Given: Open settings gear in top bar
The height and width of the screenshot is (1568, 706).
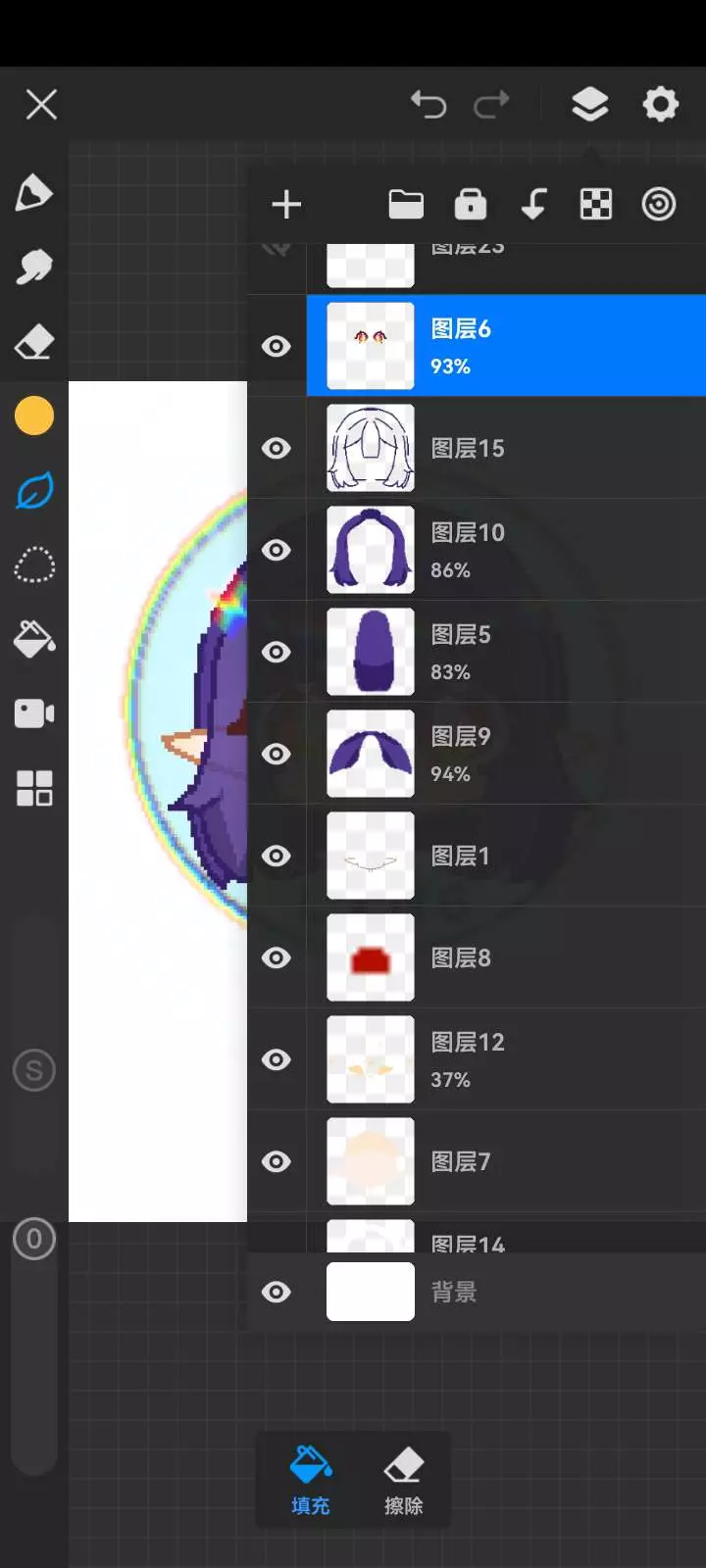Looking at the screenshot, I should pyautogui.click(x=661, y=104).
